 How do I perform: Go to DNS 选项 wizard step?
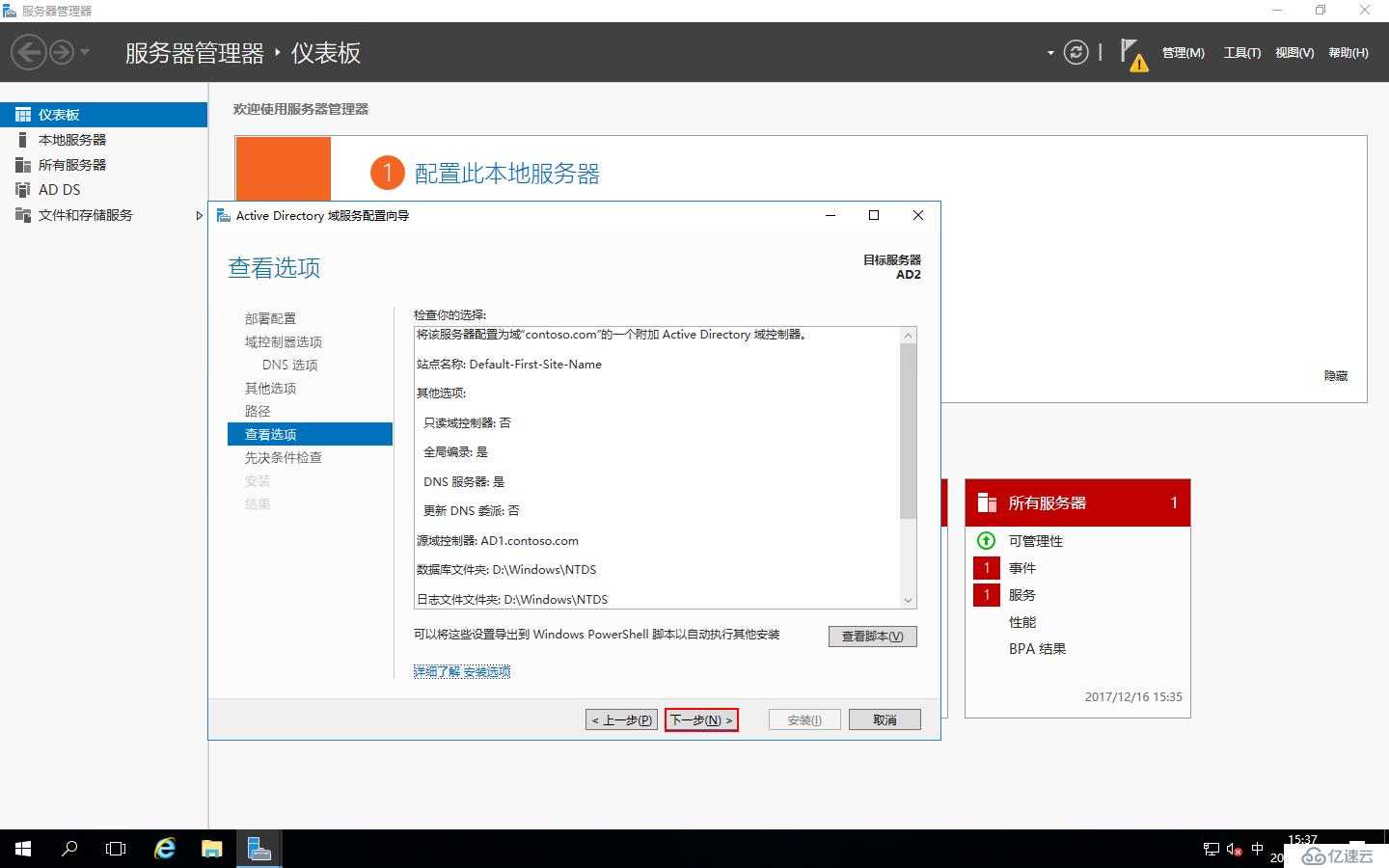click(x=289, y=365)
